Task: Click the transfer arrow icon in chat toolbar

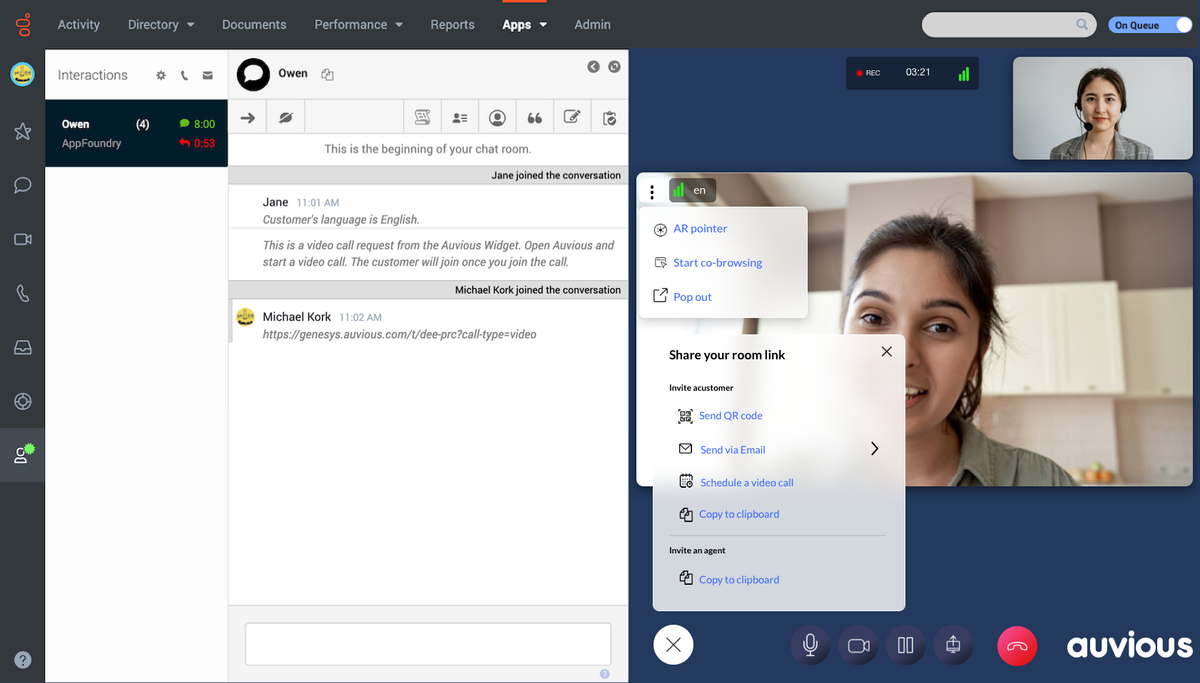Action: point(248,118)
